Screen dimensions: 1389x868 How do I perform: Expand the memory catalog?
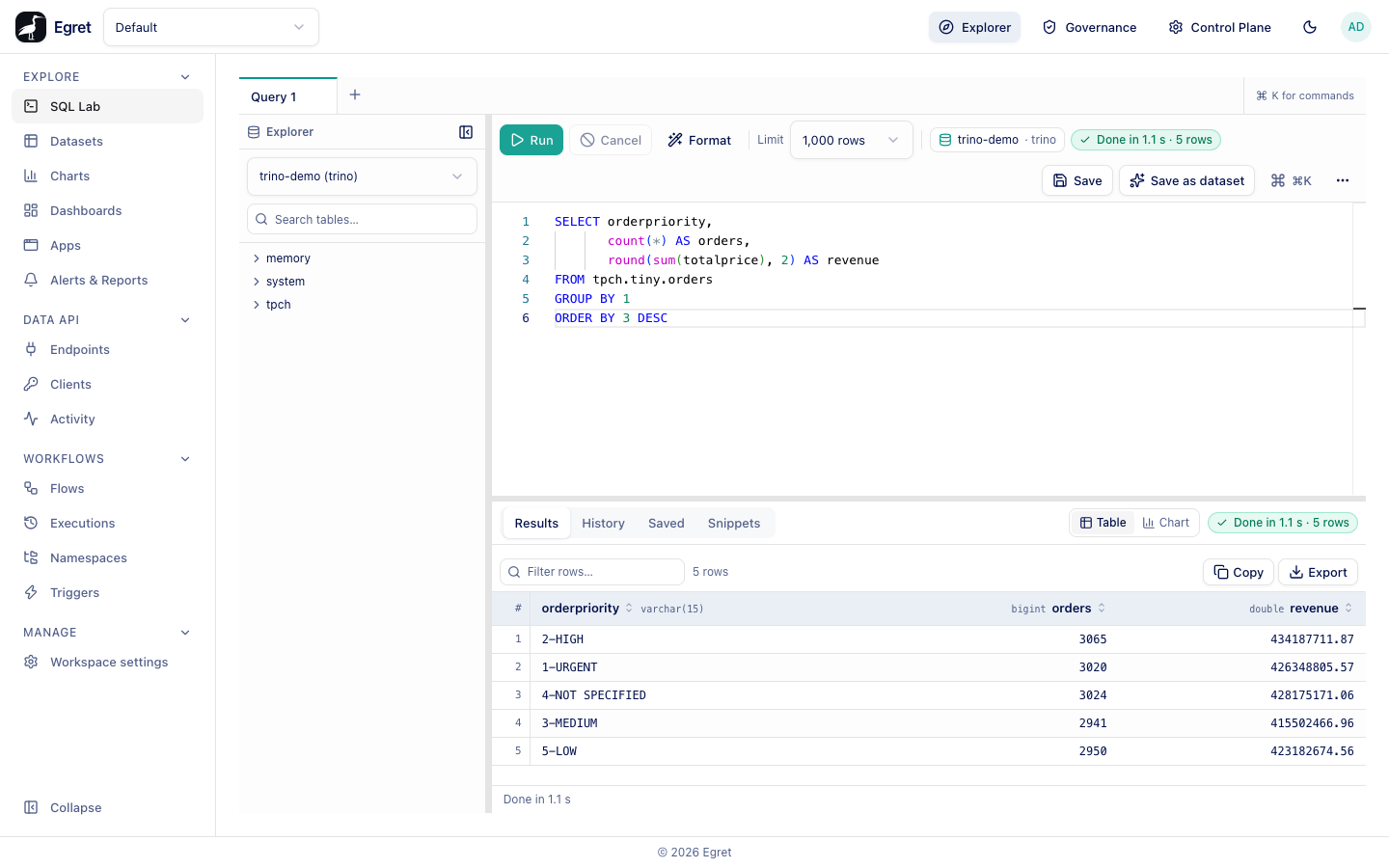coord(362,258)
